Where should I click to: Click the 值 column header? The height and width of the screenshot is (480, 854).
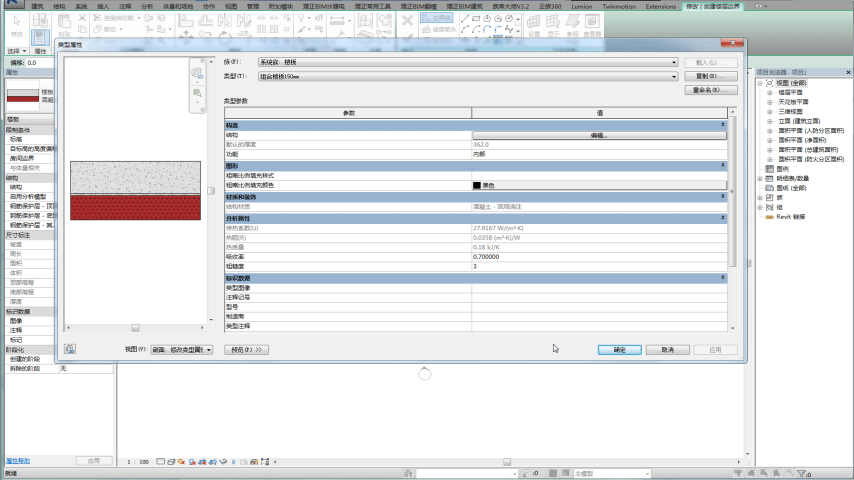pos(599,113)
